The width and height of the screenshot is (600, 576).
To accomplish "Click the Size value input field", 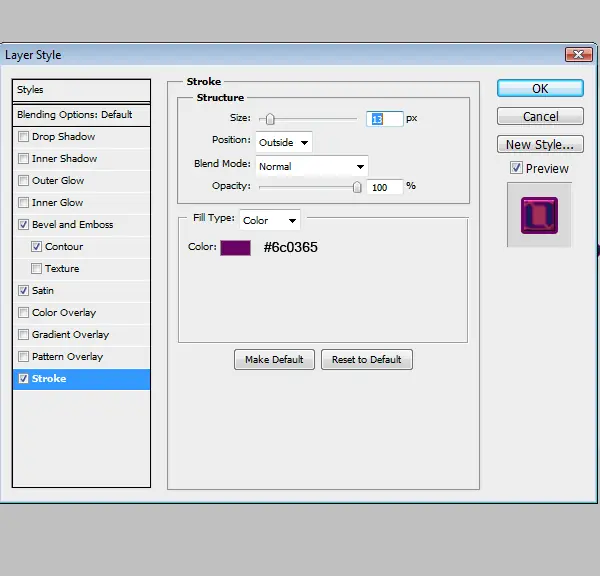I will pos(385,119).
